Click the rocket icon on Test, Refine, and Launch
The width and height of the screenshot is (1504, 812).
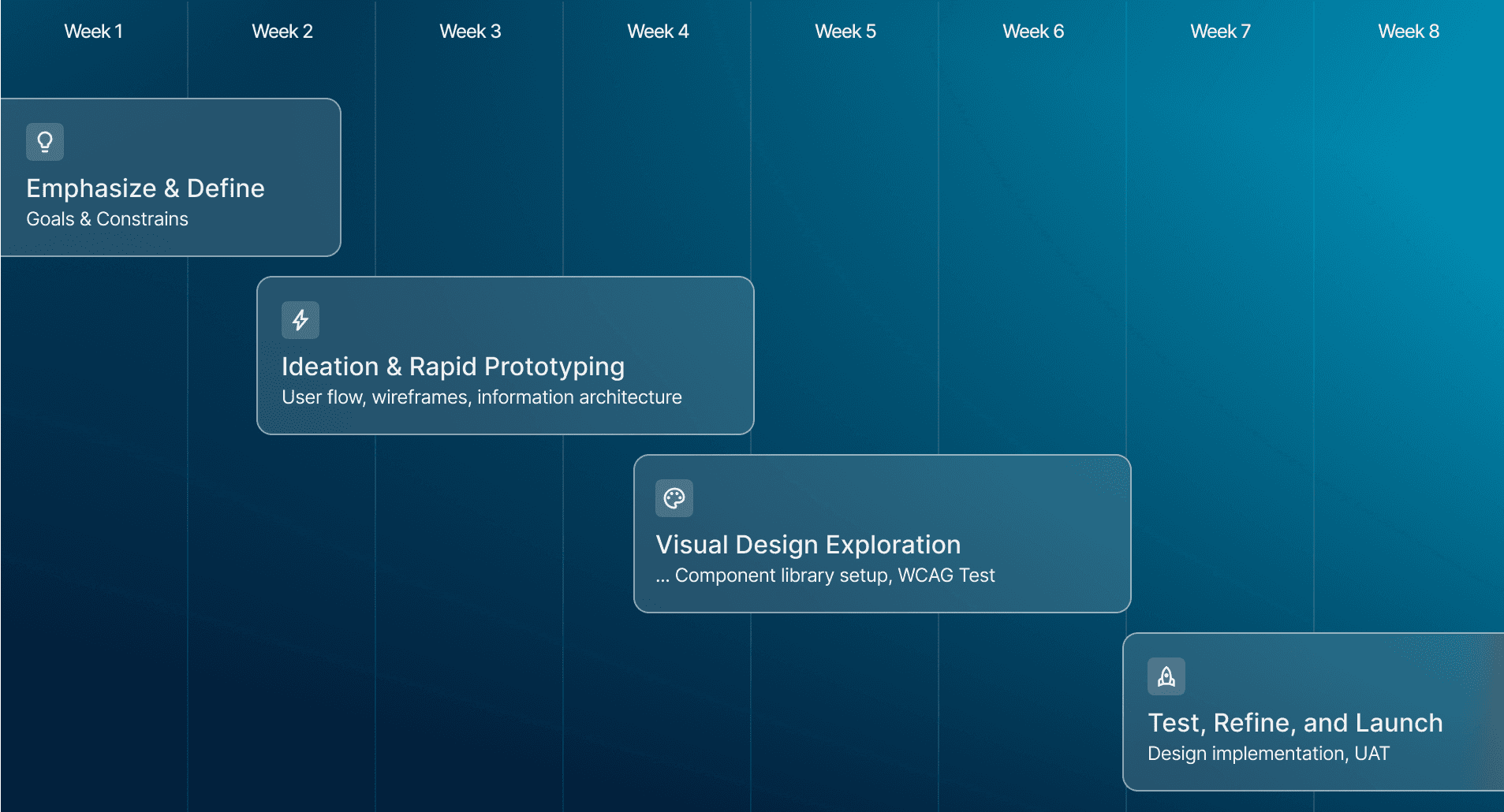tap(1166, 676)
